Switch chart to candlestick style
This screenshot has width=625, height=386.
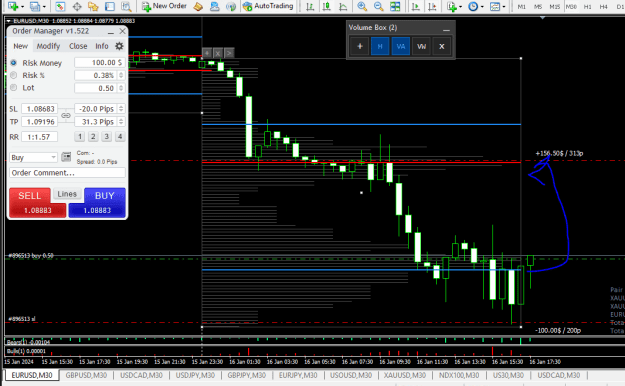tap(326, 6)
